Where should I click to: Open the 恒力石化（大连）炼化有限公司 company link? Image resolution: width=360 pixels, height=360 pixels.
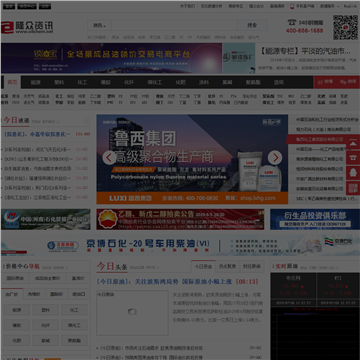323,129
